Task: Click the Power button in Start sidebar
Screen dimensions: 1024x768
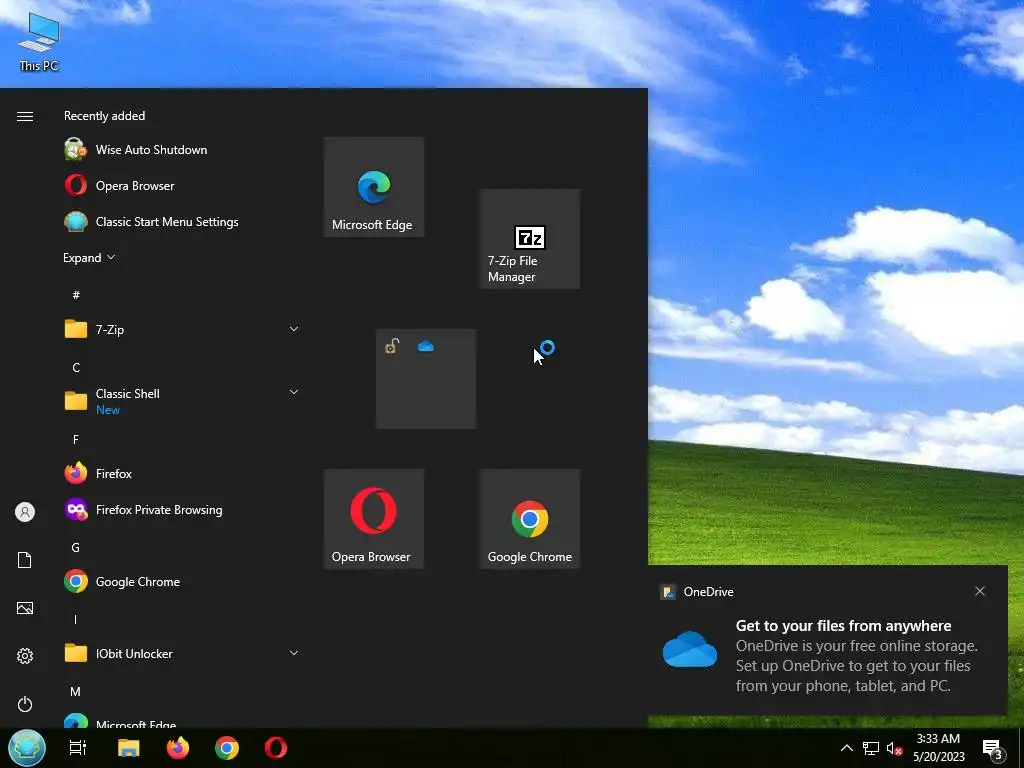Action: click(x=25, y=704)
